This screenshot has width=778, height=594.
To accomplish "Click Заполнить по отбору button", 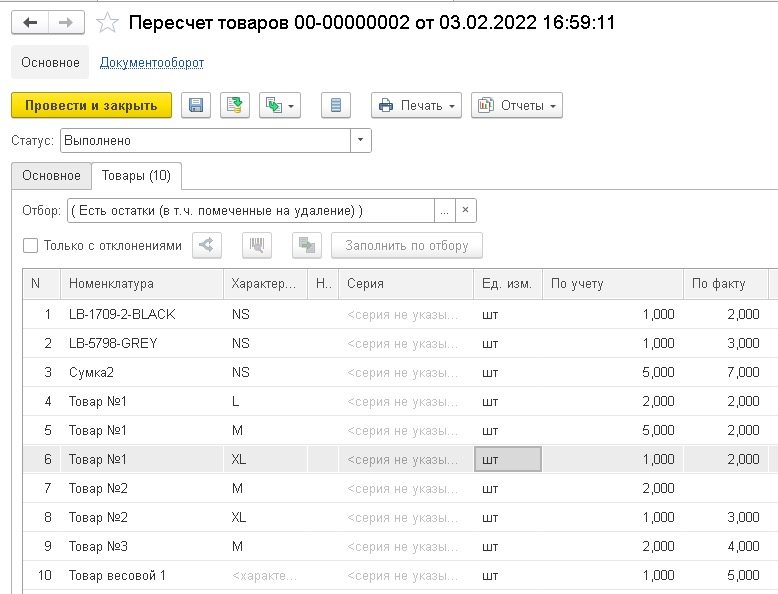I will point(407,245).
